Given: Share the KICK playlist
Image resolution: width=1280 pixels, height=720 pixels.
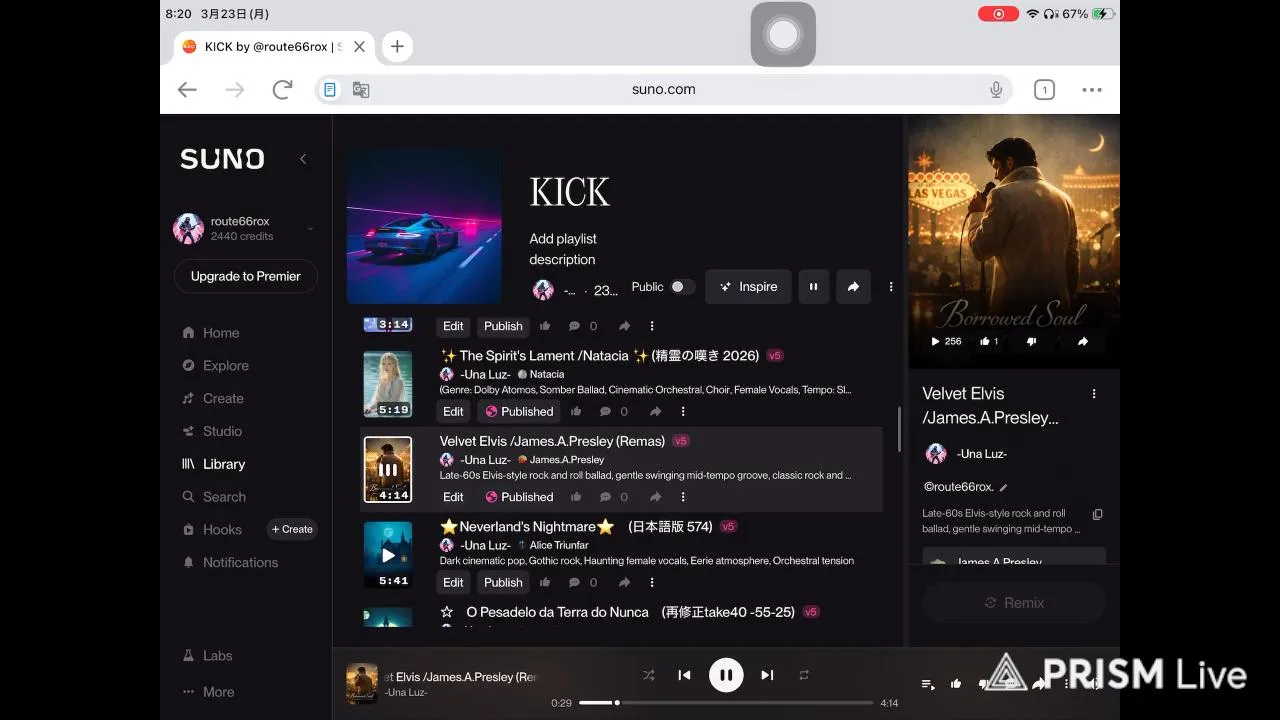Looking at the screenshot, I should point(853,287).
